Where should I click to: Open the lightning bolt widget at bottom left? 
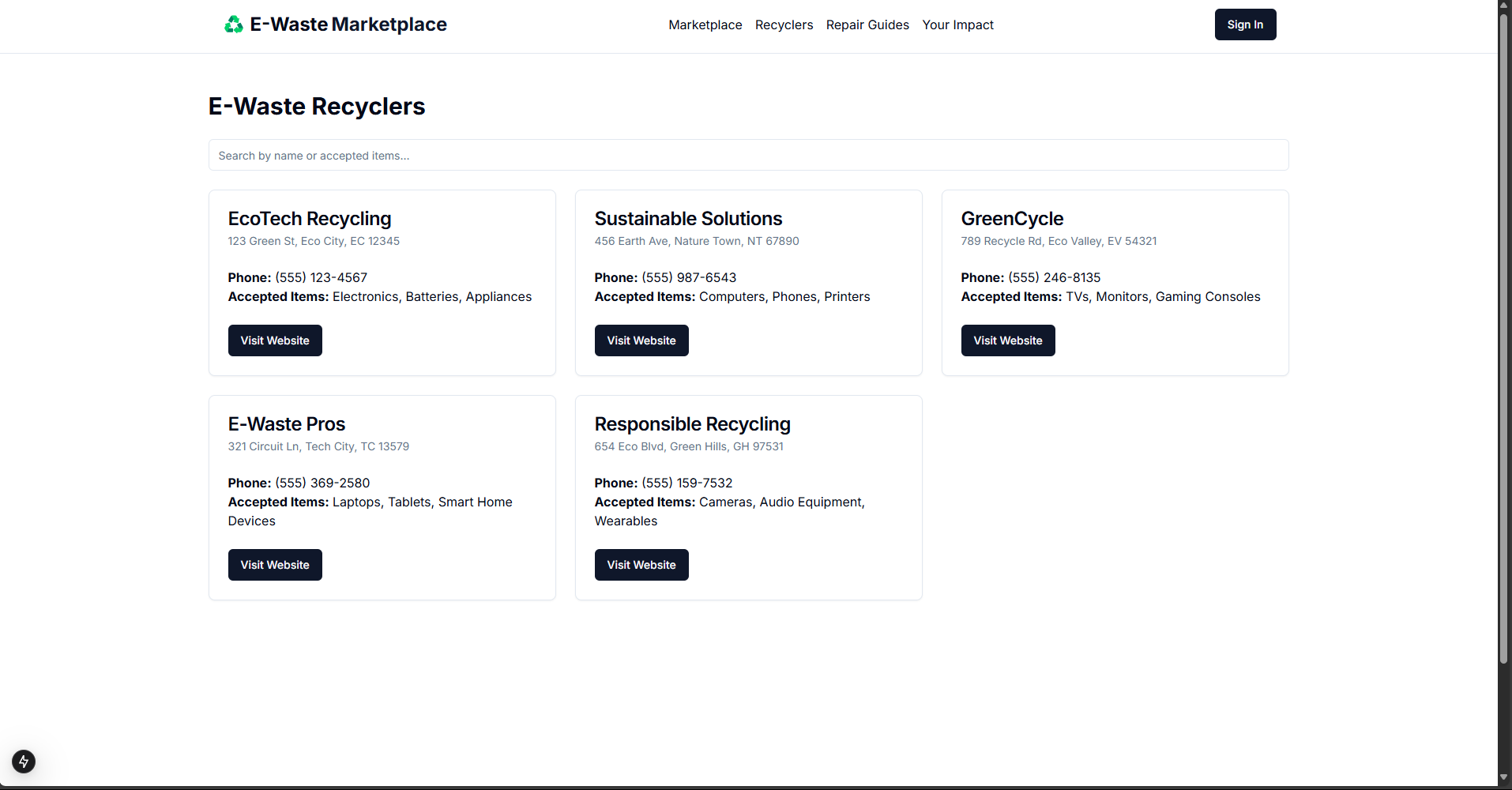tap(23, 762)
